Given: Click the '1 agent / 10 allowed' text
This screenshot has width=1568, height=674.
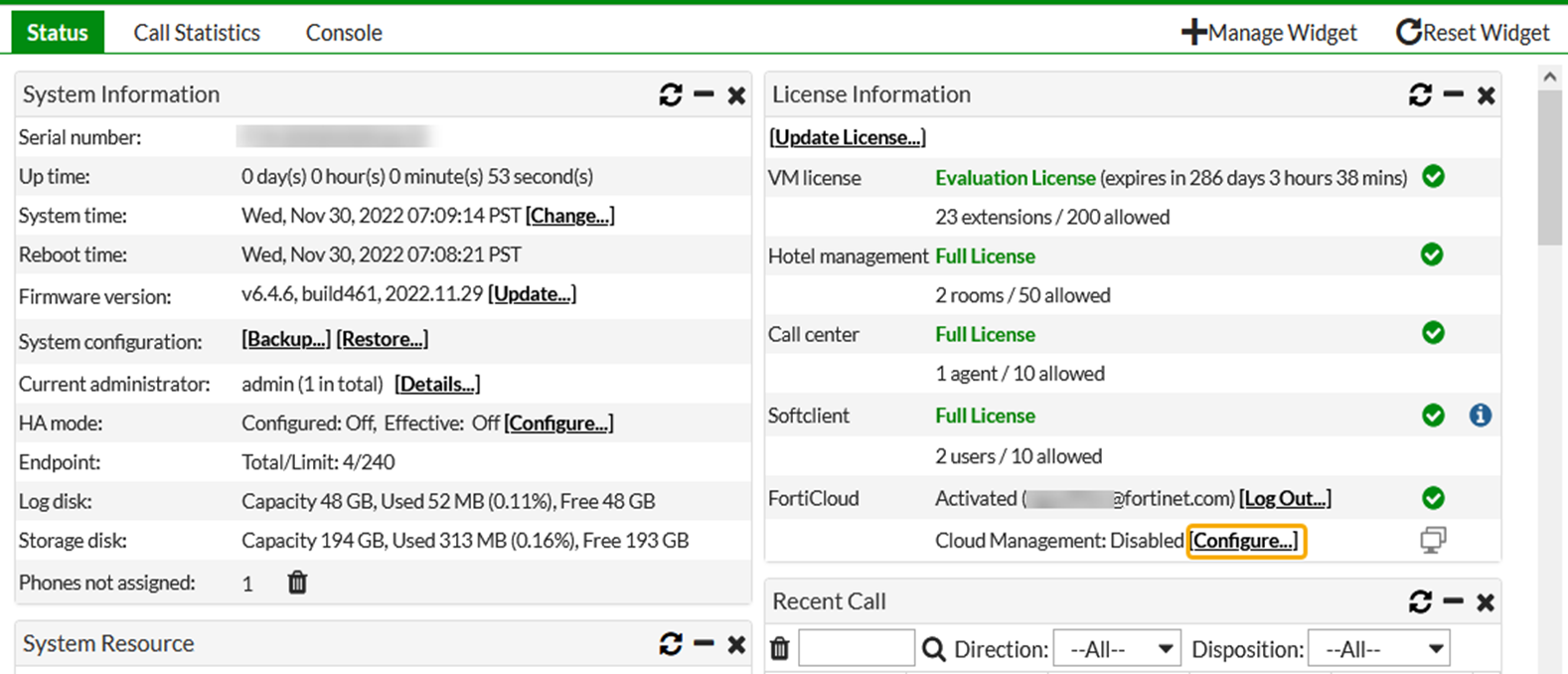Looking at the screenshot, I should tap(1019, 374).
